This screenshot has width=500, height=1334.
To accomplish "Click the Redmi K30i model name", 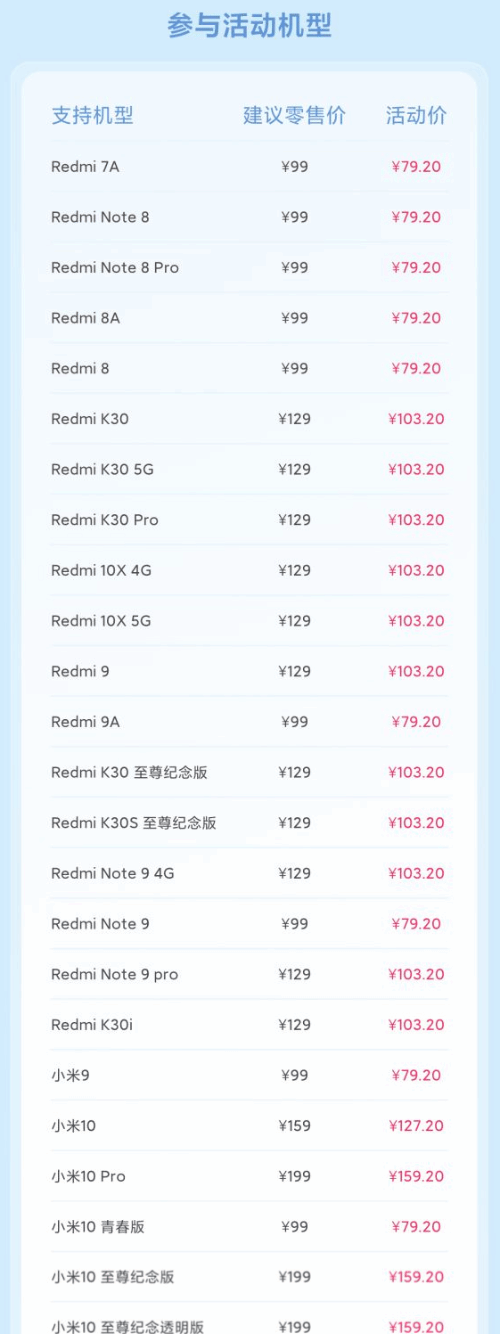I will pos(91,1025).
